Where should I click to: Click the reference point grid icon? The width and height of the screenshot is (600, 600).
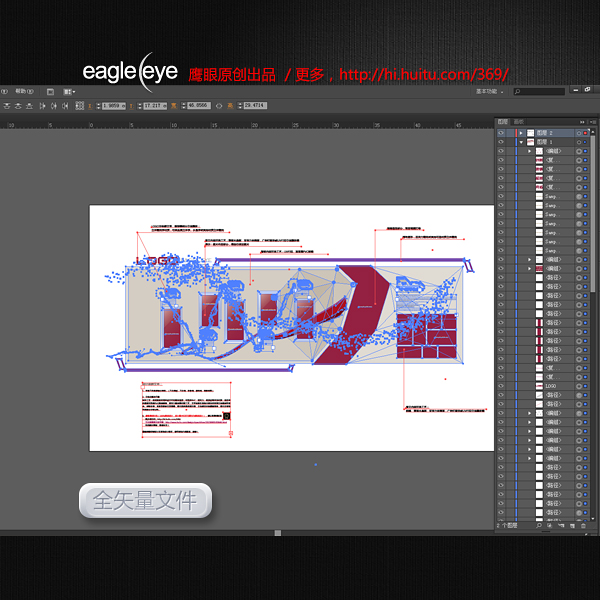[x=80, y=106]
